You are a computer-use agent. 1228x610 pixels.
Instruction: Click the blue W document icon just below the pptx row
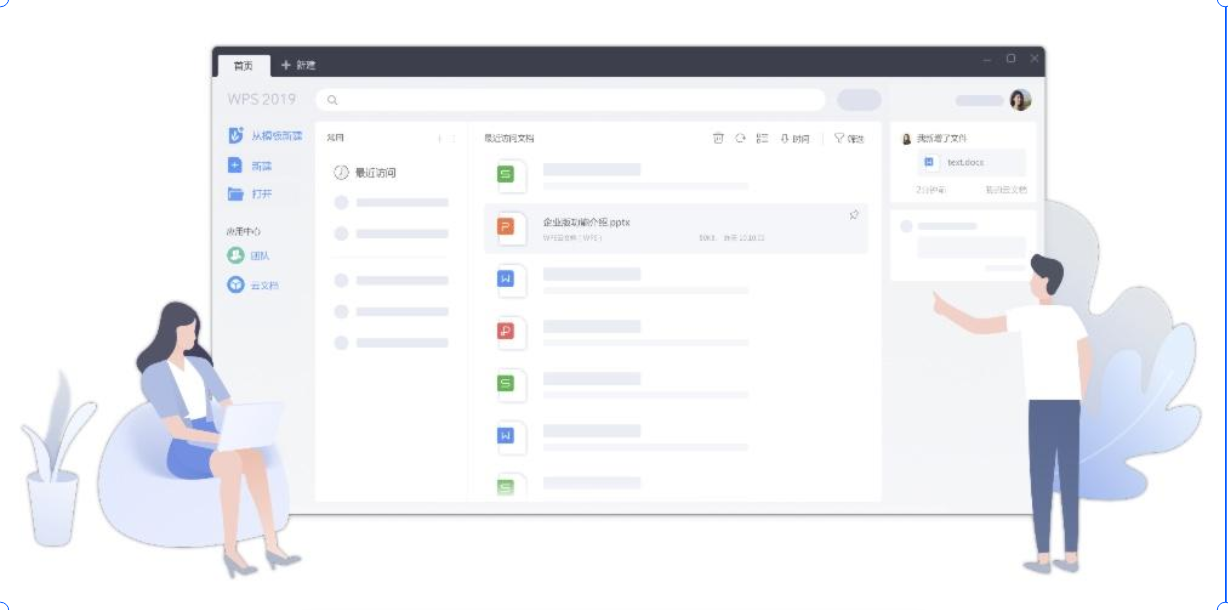(505, 279)
